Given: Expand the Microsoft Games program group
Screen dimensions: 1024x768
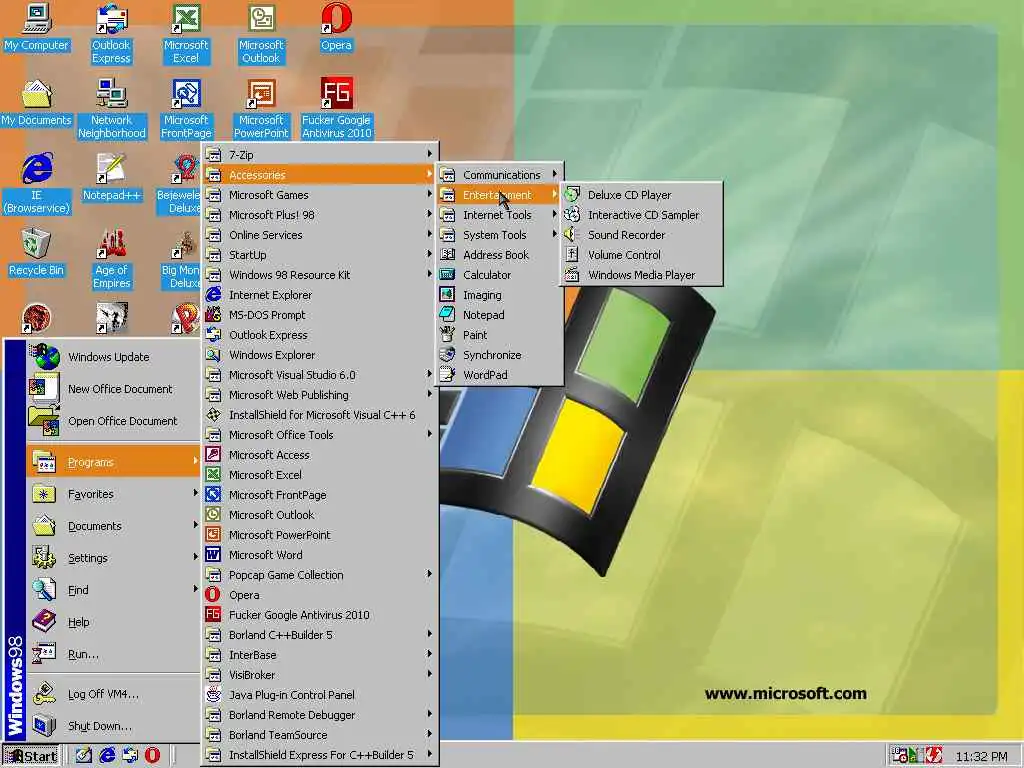Looking at the screenshot, I should point(319,195).
